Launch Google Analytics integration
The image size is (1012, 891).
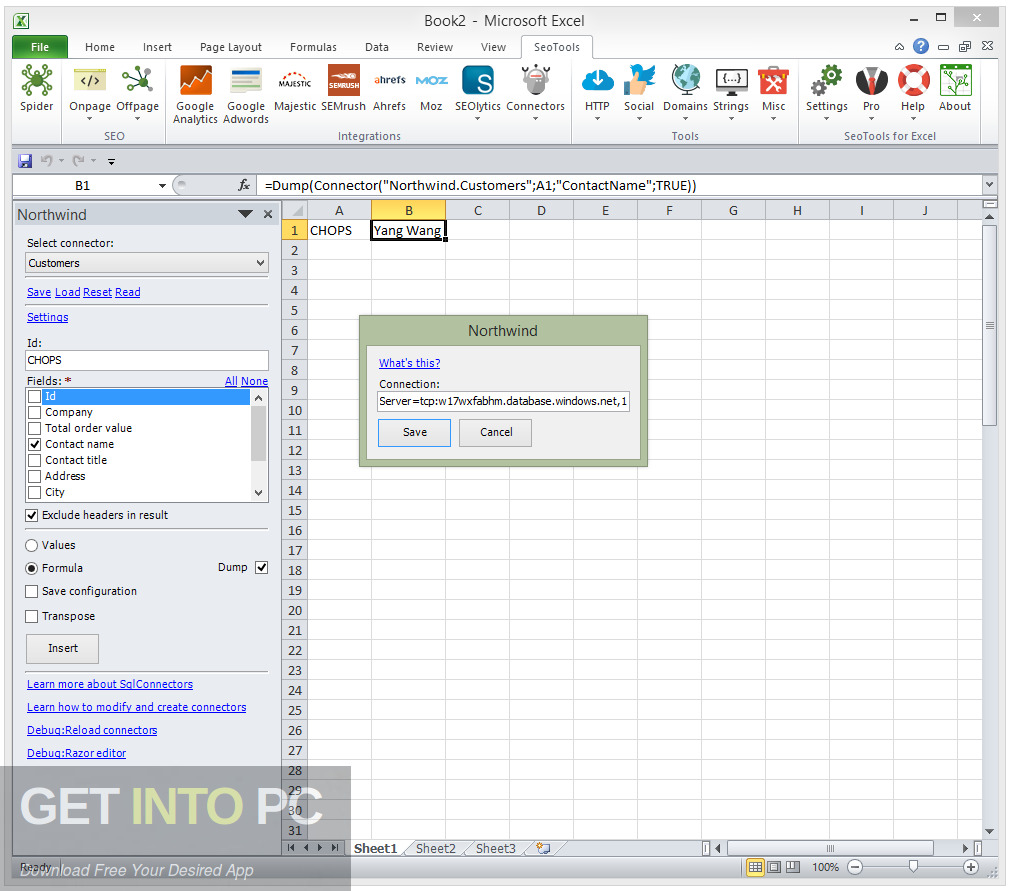195,95
